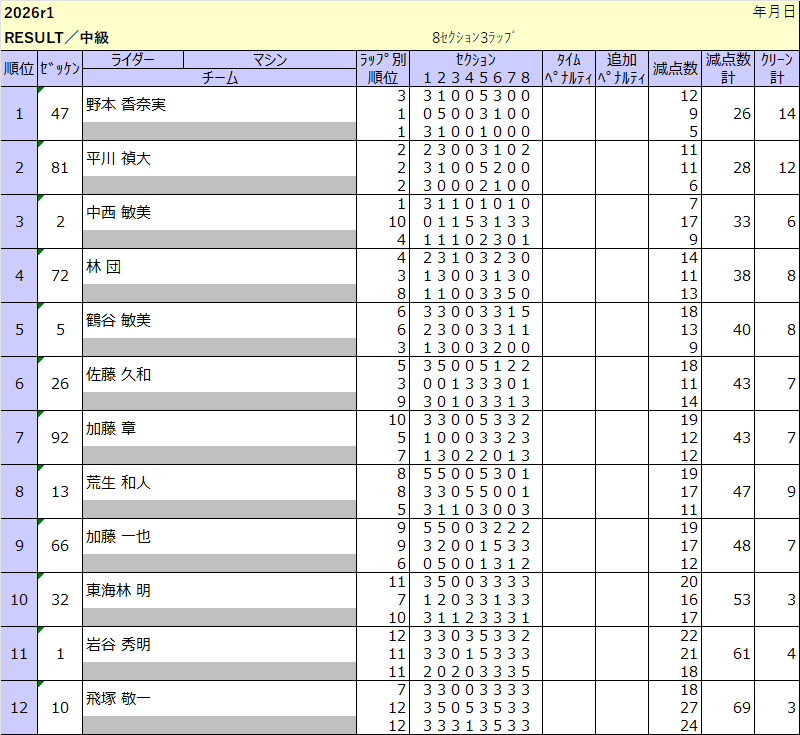Select rider name 飛塚 敬一
Screen dimensions: 800x735
[x=119, y=698]
